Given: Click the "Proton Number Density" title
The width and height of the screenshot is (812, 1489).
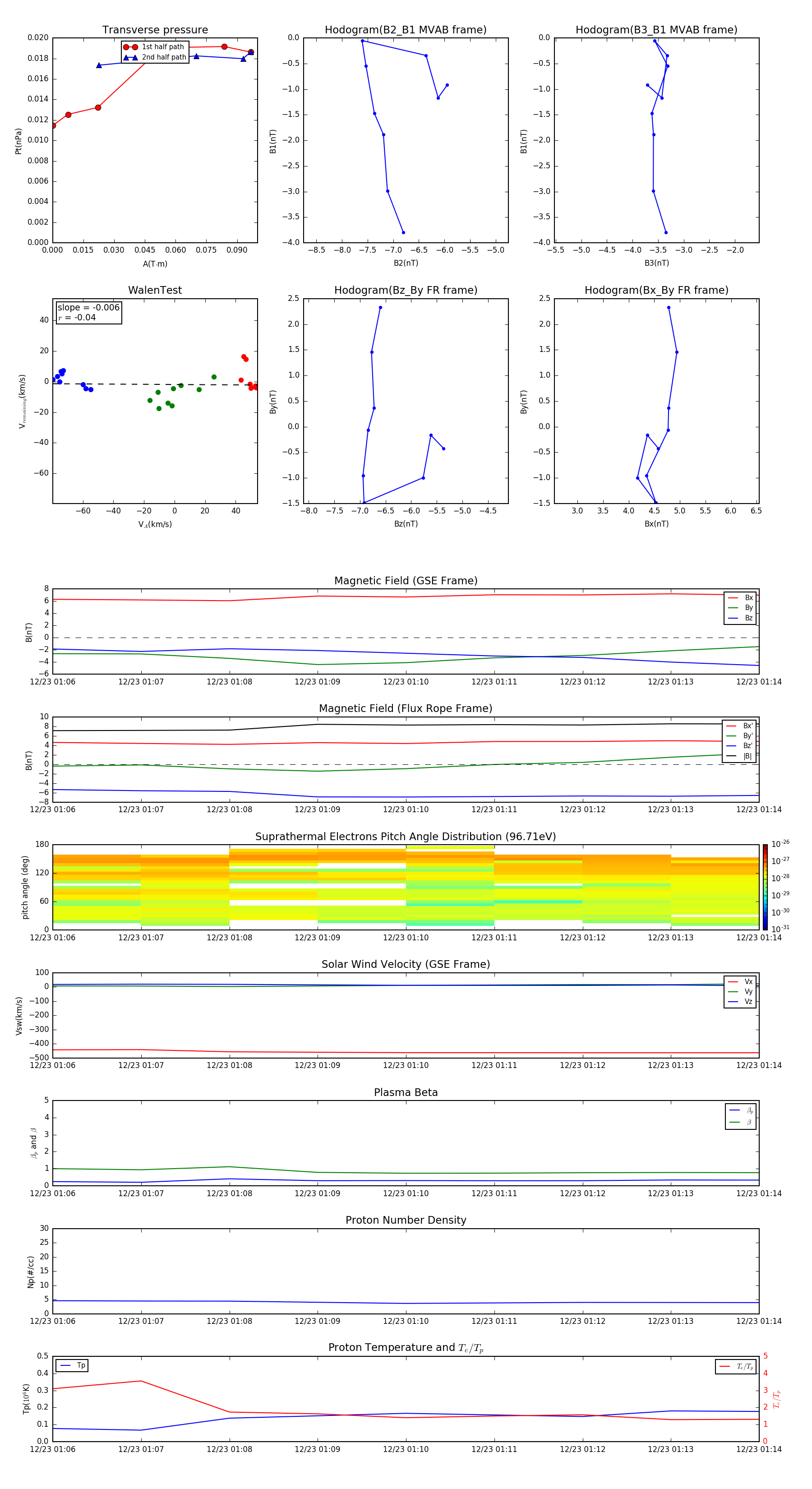Looking at the screenshot, I should [x=406, y=1220].
